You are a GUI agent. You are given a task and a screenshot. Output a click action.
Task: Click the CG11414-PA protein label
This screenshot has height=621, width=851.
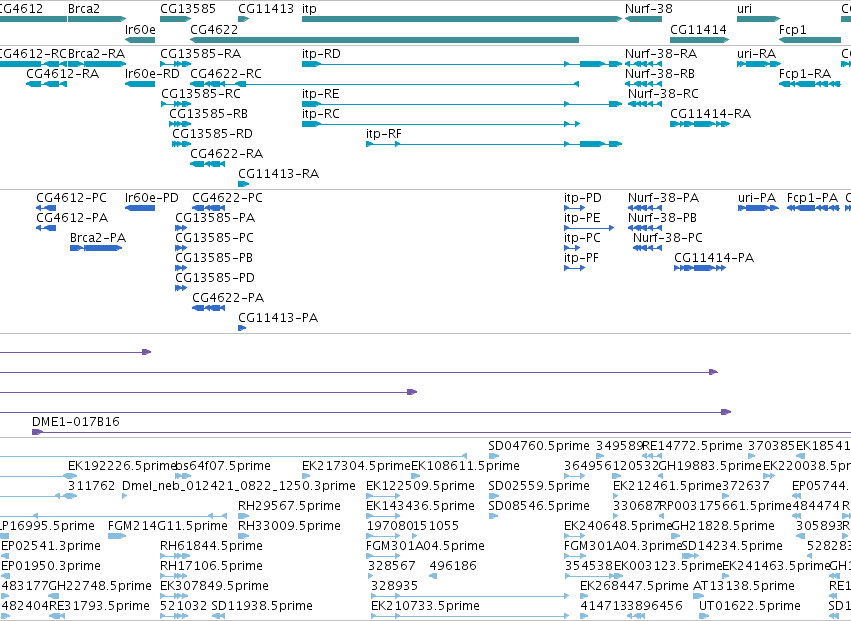click(714, 258)
